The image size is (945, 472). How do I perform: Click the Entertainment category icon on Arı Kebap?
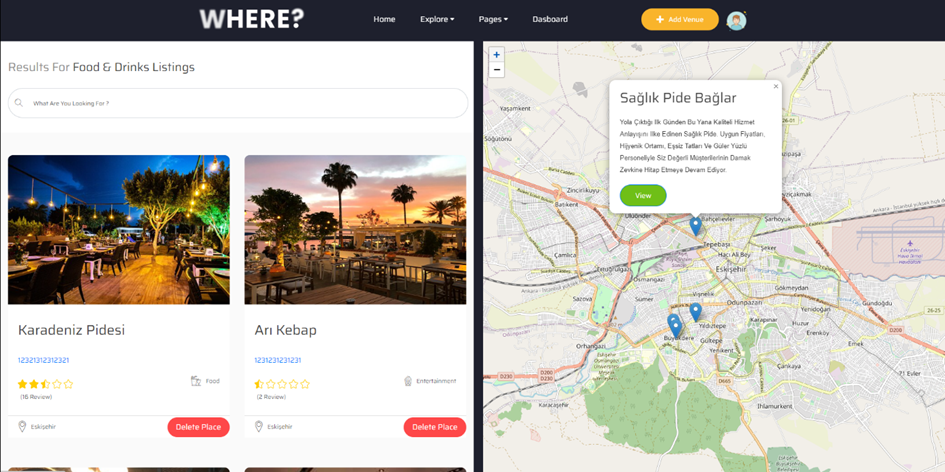(407, 381)
